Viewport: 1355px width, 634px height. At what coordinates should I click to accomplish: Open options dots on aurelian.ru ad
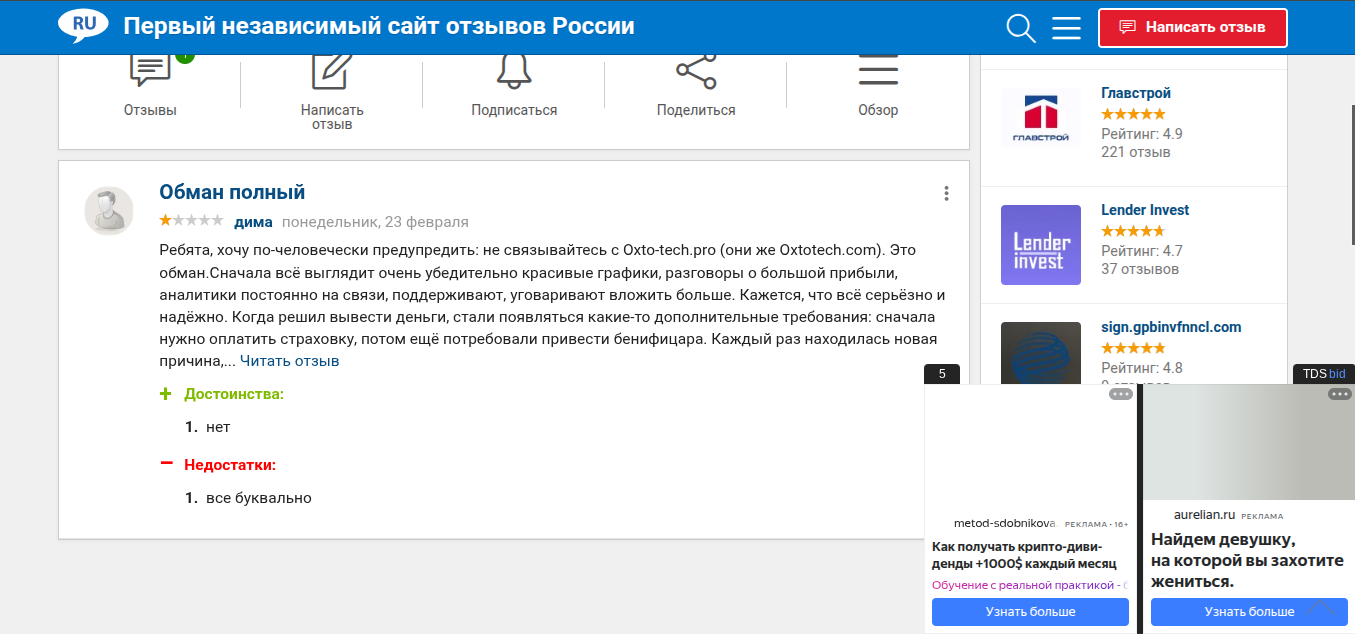(x=1340, y=394)
